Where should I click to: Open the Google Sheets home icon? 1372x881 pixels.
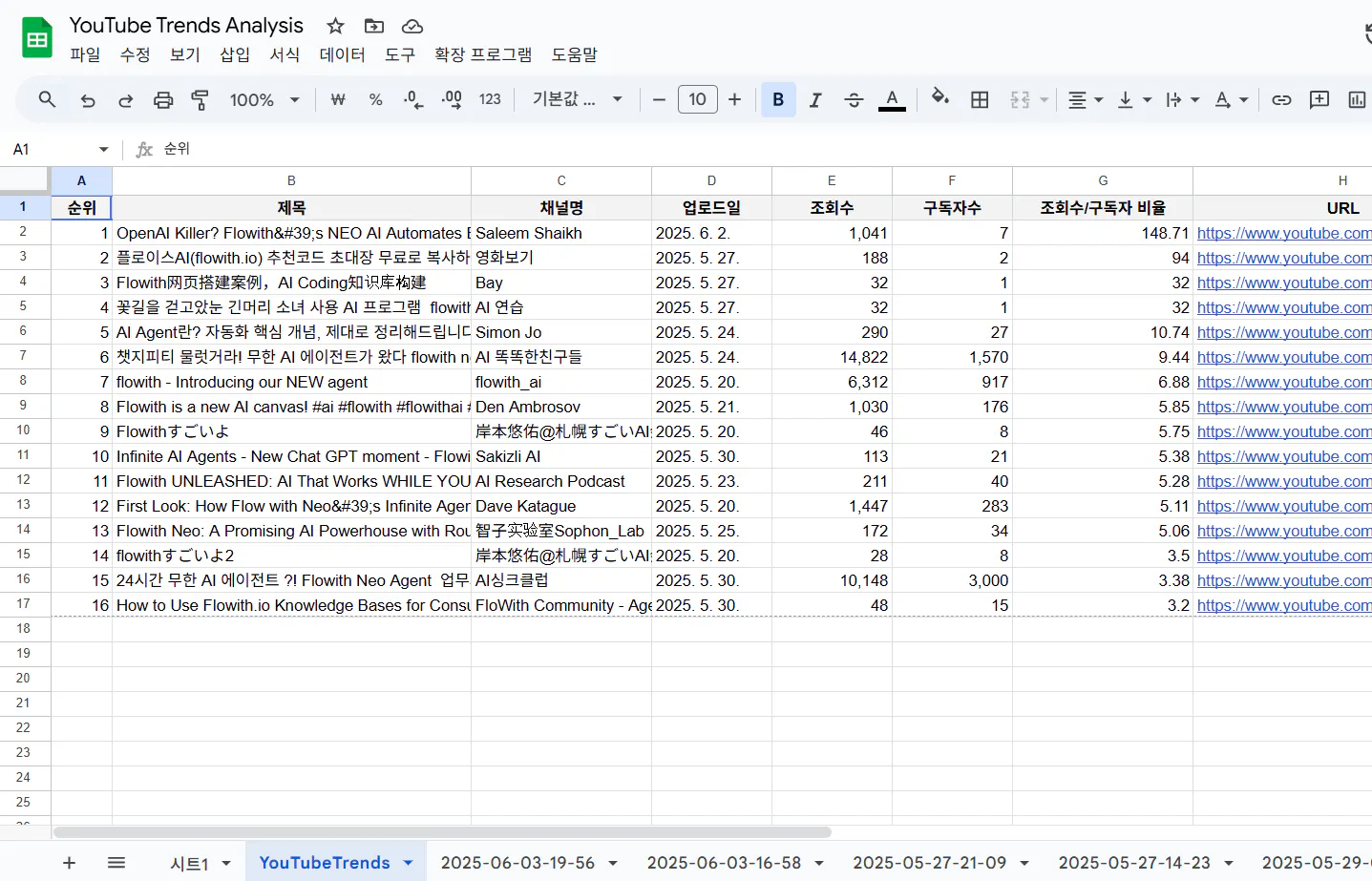pyautogui.click(x=37, y=39)
